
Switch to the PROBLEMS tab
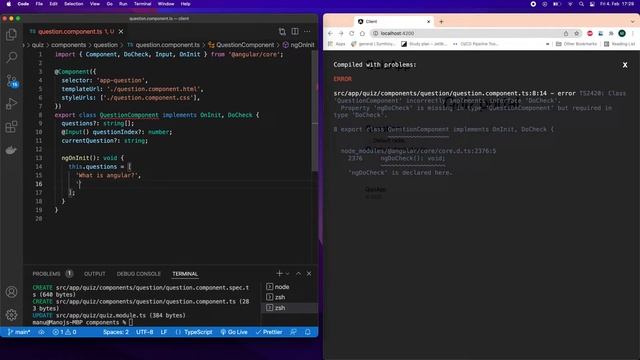click(x=46, y=274)
